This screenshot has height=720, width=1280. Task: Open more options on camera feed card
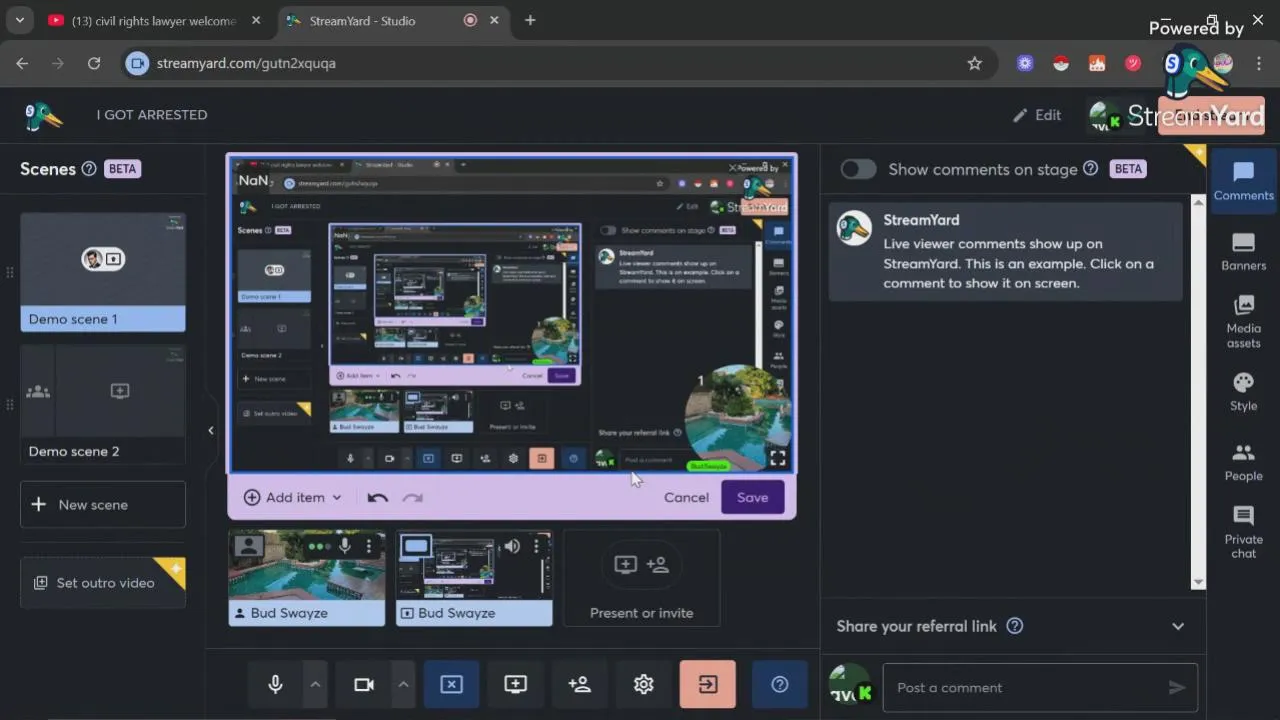pos(369,546)
